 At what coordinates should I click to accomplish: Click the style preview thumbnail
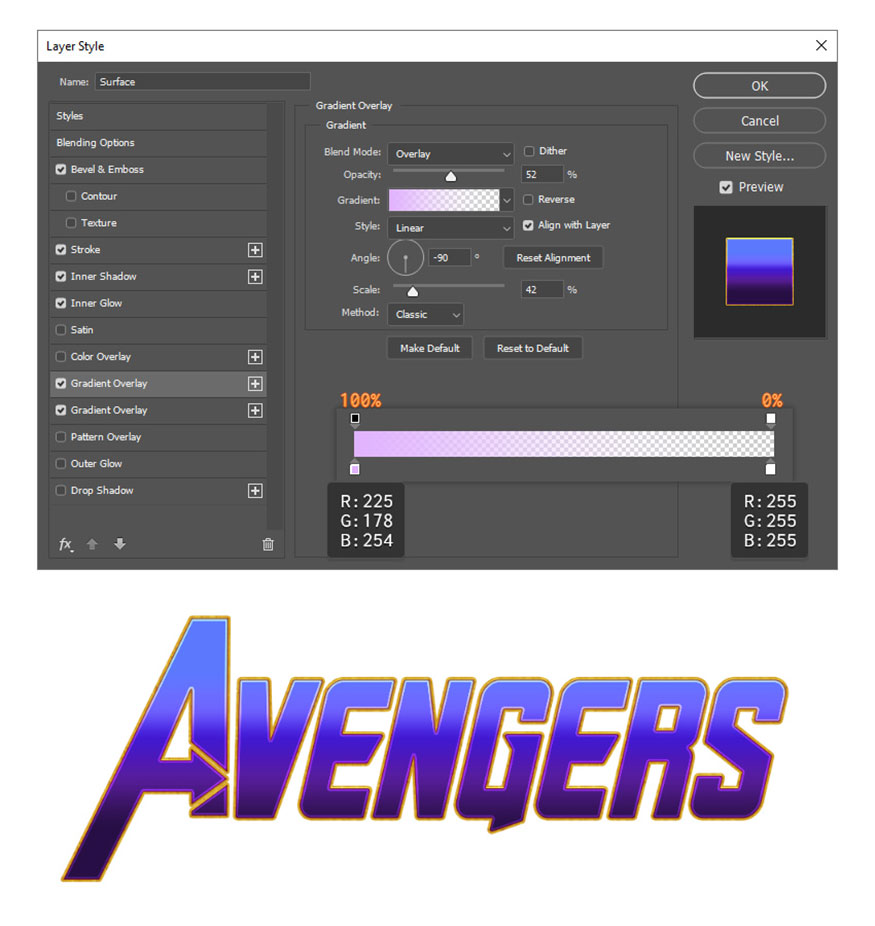(x=759, y=272)
